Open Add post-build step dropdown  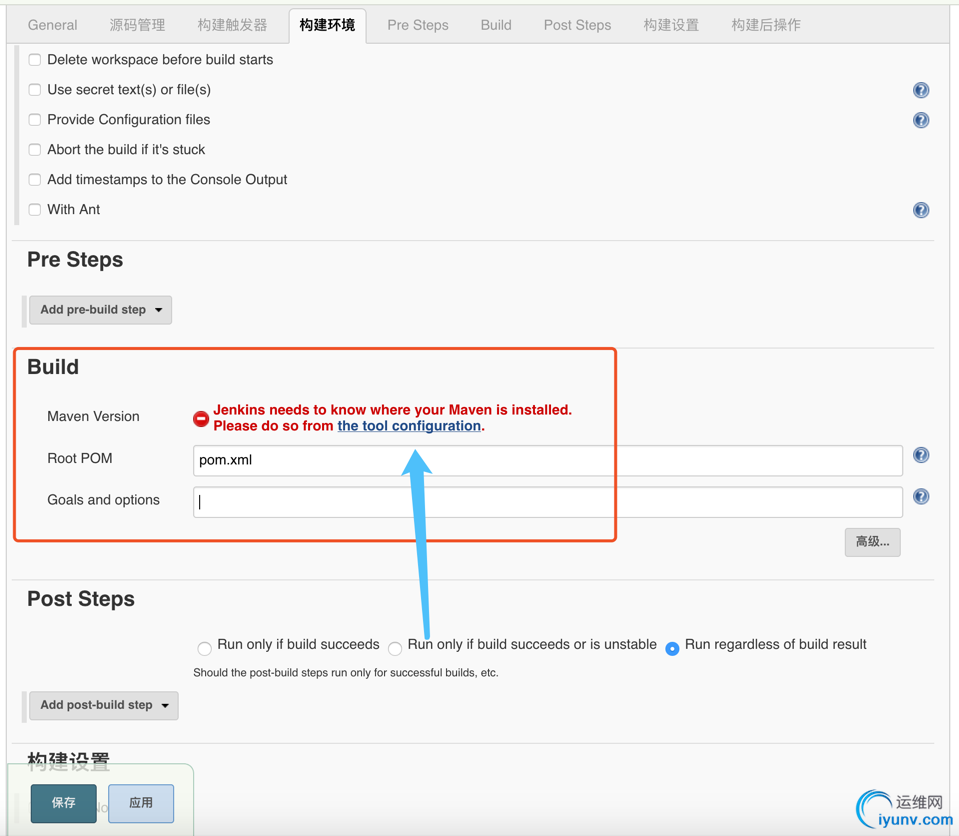(x=104, y=705)
